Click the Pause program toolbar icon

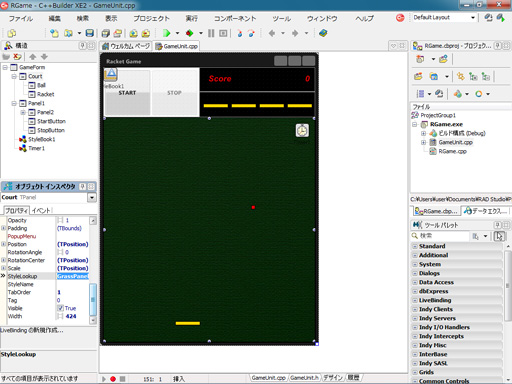coord(211,33)
